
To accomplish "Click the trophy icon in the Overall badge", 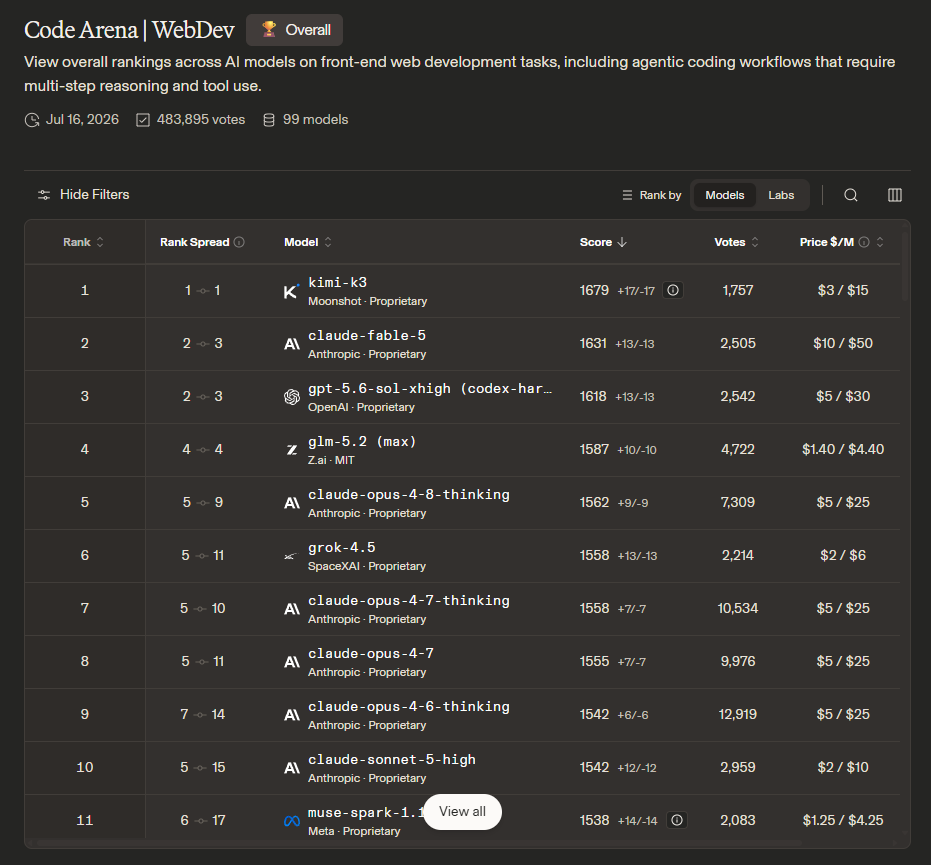I will coord(269,29).
